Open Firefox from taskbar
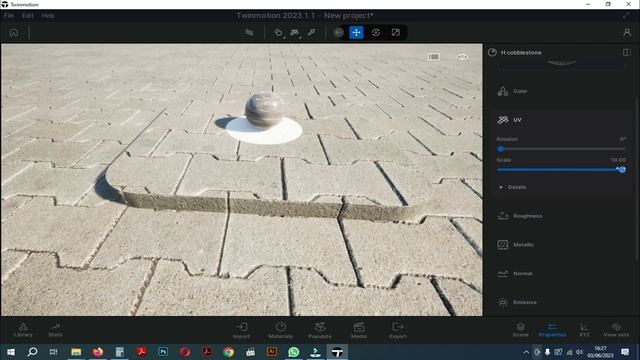Screen dimensions: 640x360 tap(98, 352)
